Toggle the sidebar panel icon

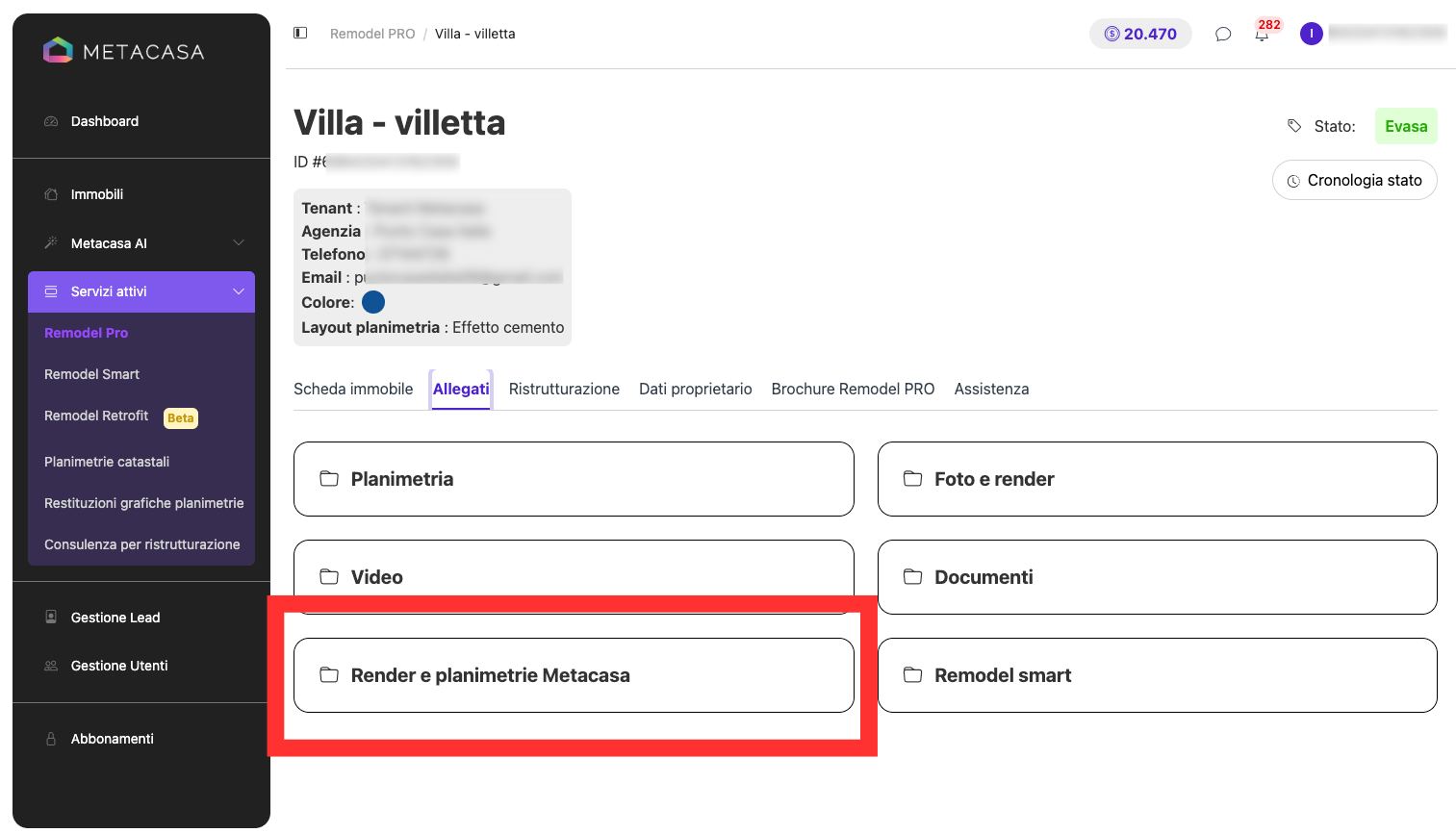300,33
